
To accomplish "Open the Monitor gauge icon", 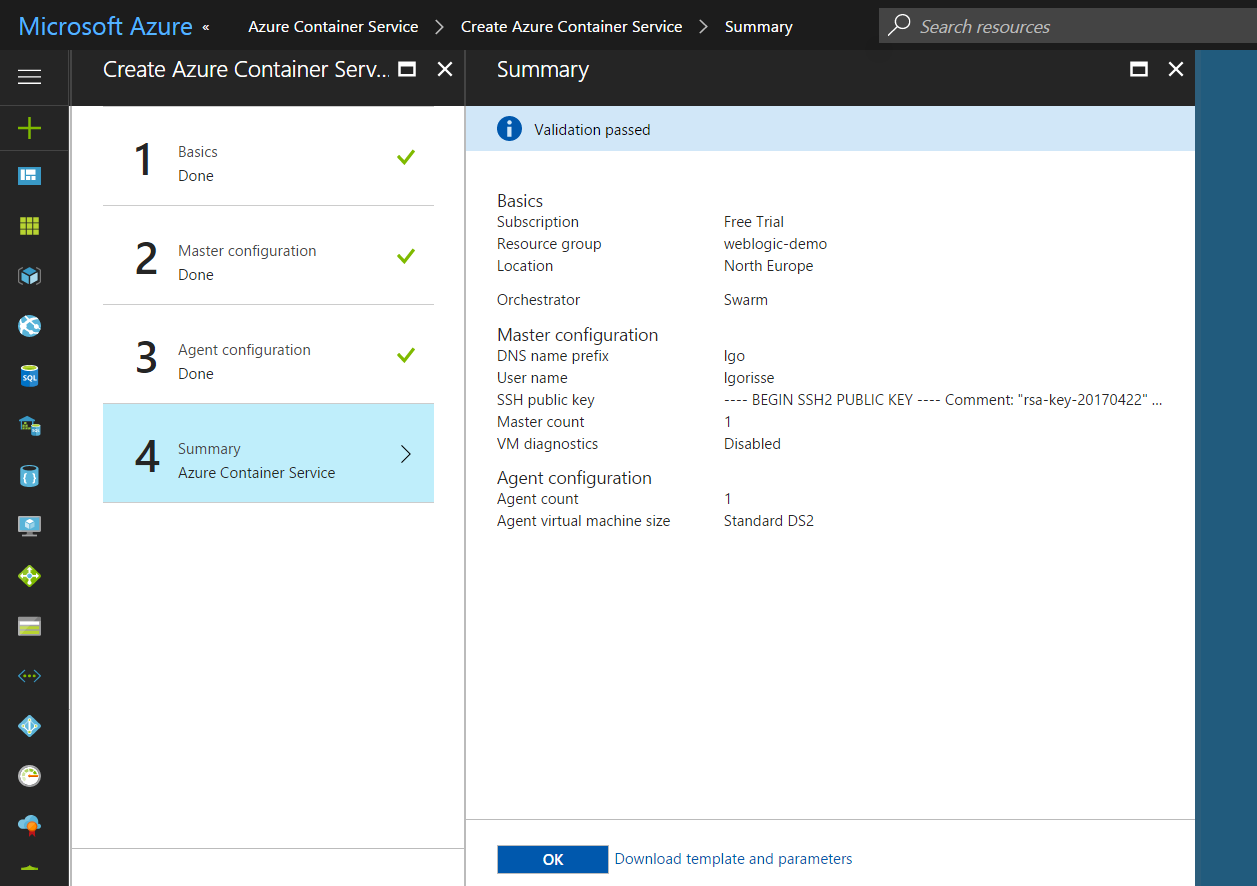I will 30,776.
